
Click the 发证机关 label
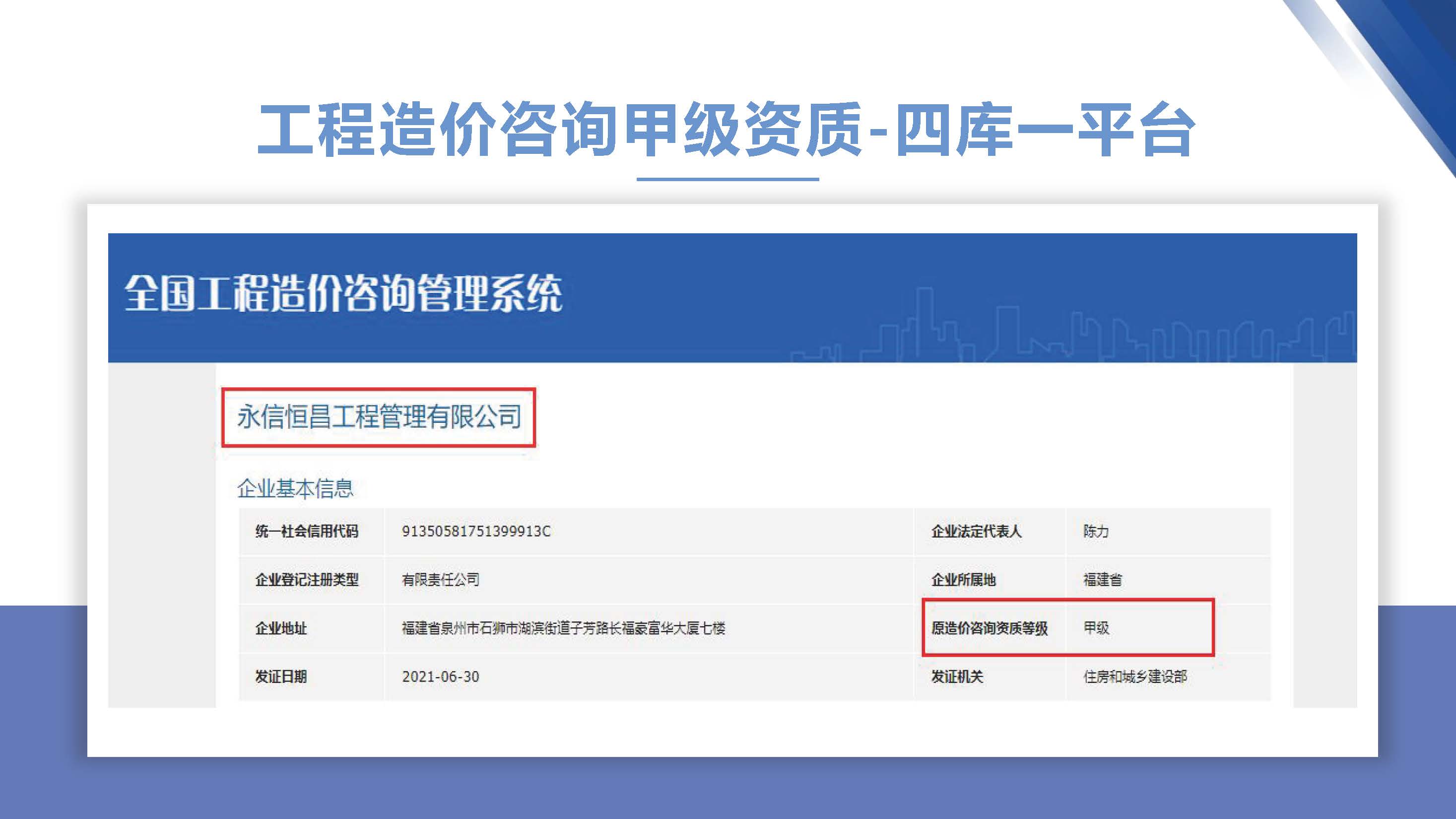pos(957,677)
